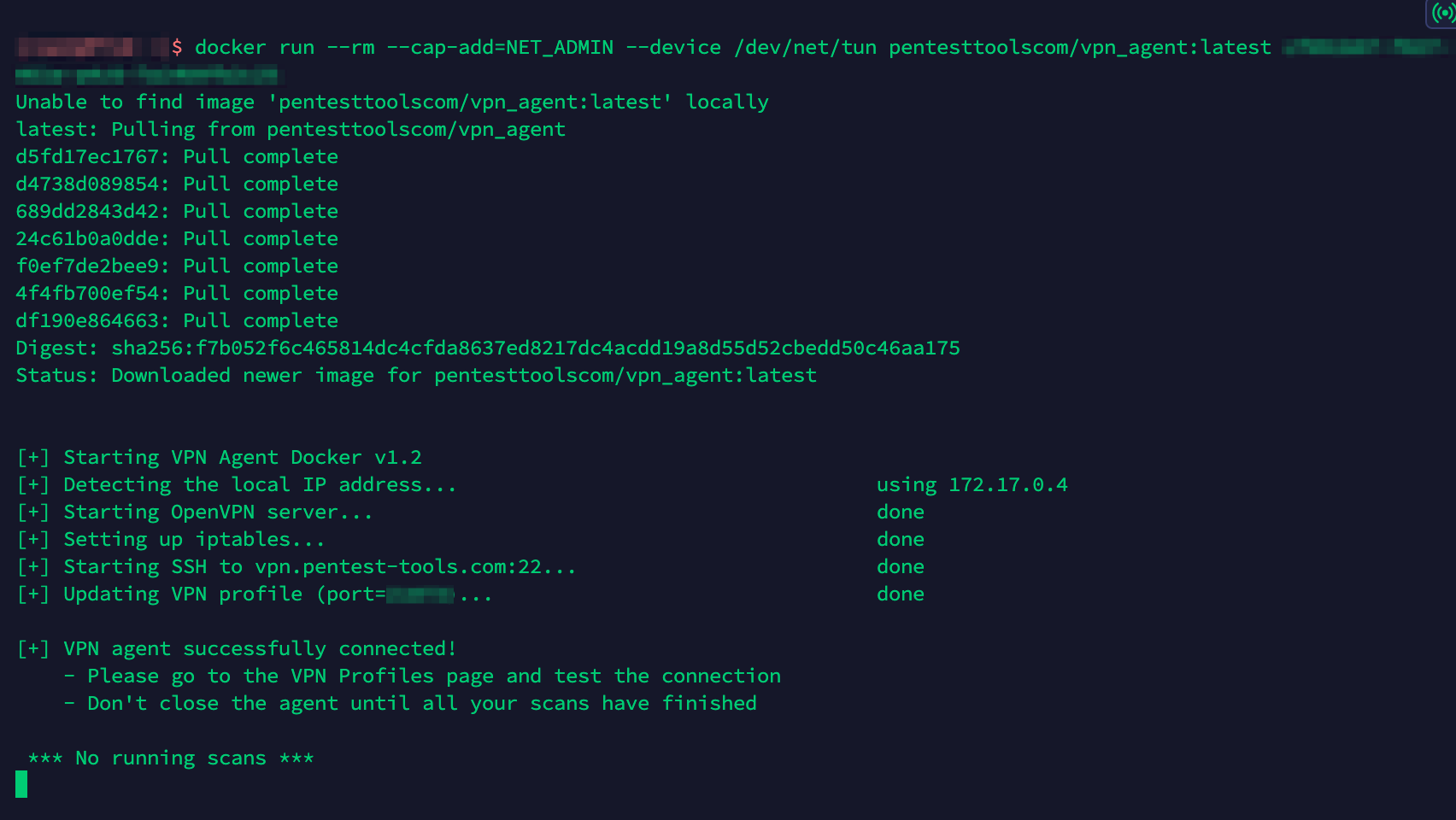The height and width of the screenshot is (820, 1456).
Task: Select the sha256 digest line
Action: point(488,348)
